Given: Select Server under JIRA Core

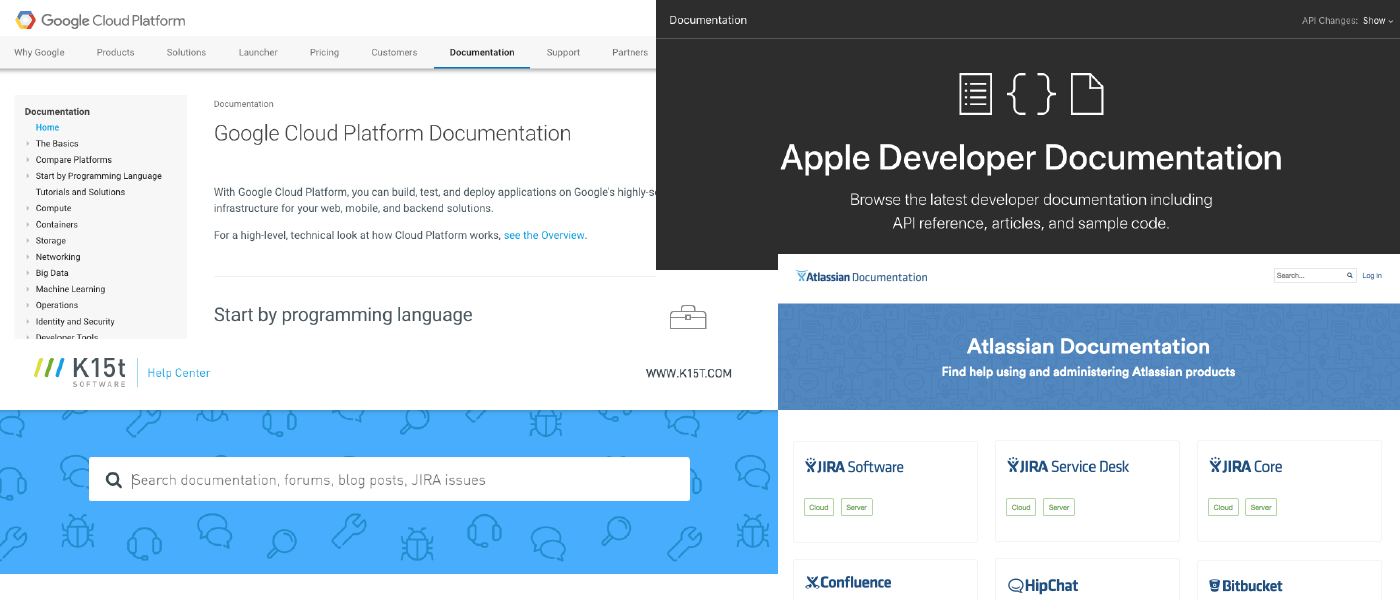Looking at the screenshot, I should click(x=1261, y=507).
